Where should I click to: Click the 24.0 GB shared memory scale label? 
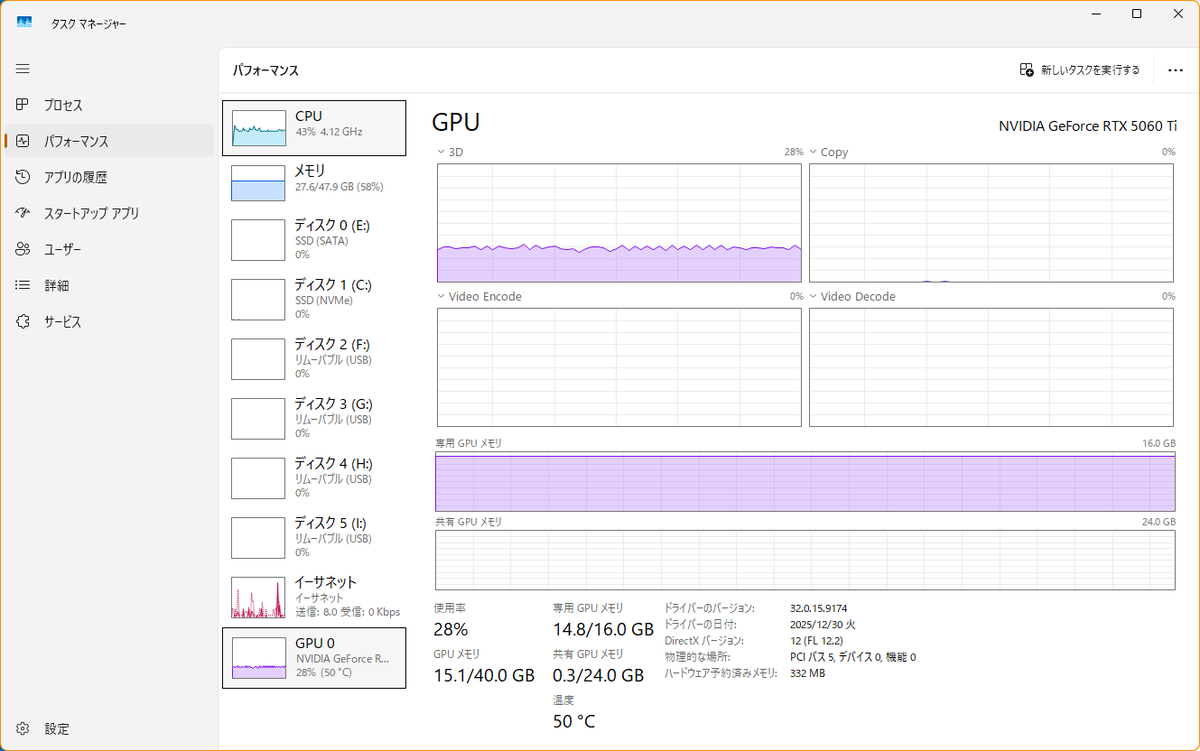[x=1158, y=522]
